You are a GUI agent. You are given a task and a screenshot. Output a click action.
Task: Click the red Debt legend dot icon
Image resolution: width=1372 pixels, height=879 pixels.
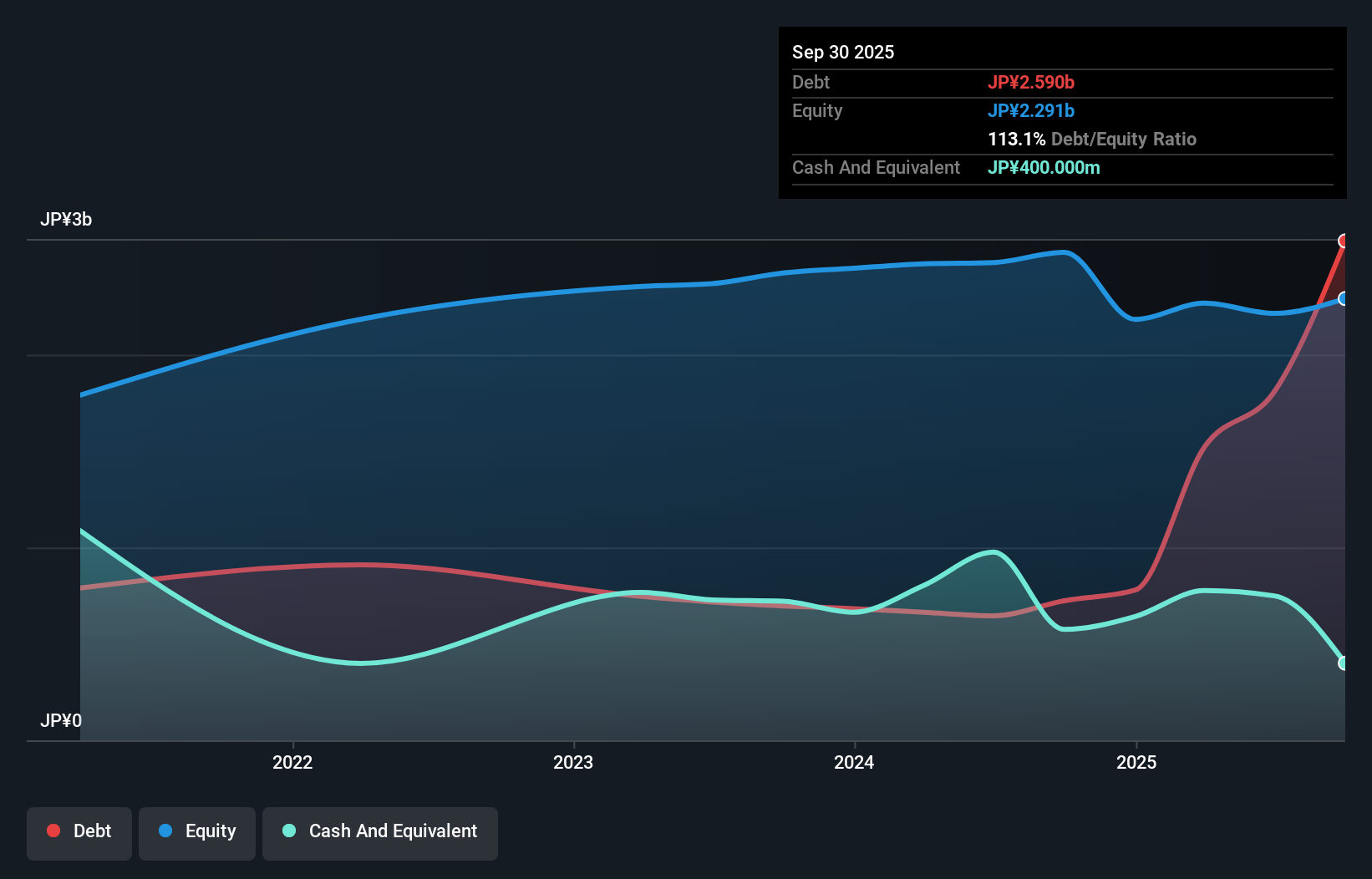[53, 831]
